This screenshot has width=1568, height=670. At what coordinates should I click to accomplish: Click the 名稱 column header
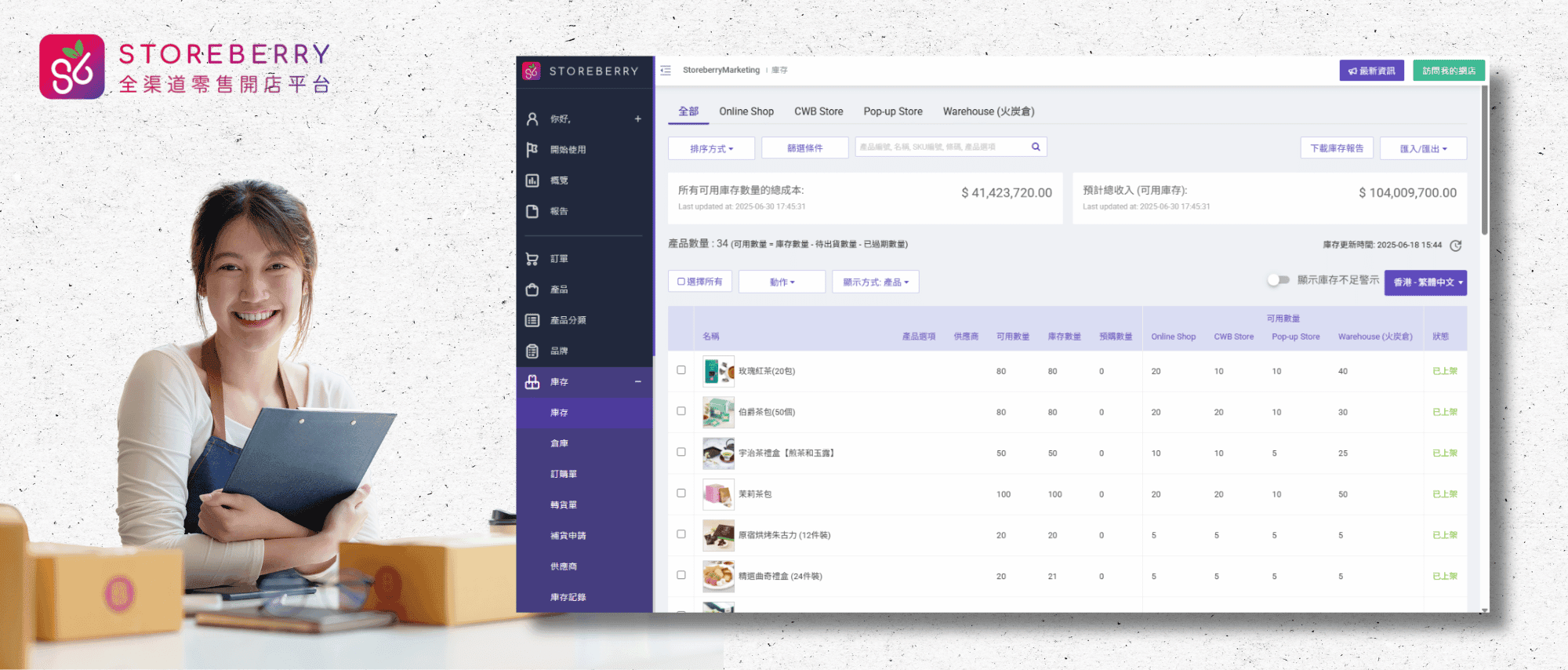(x=711, y=337)
